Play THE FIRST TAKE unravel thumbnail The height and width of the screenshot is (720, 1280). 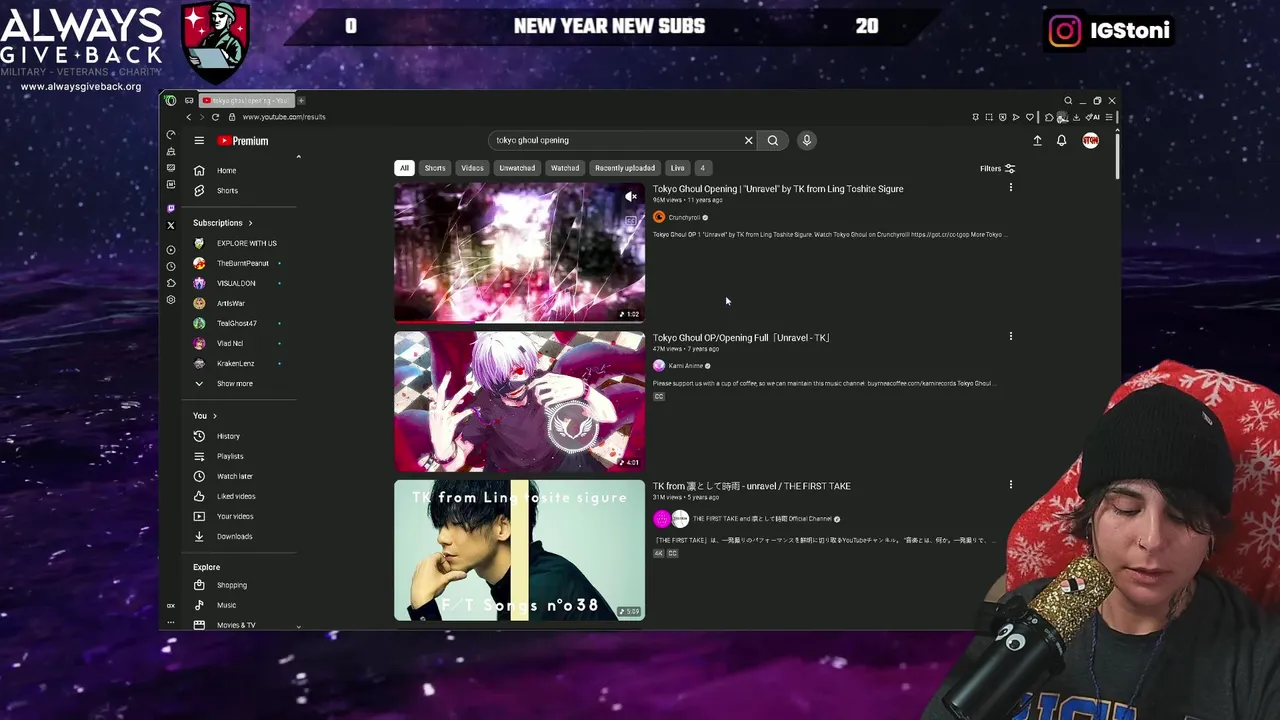coord(519,550)
